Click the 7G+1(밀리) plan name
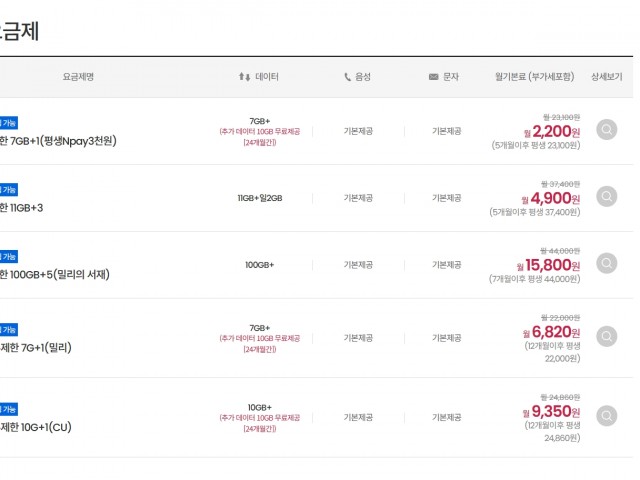 click(x=36, y=348)
